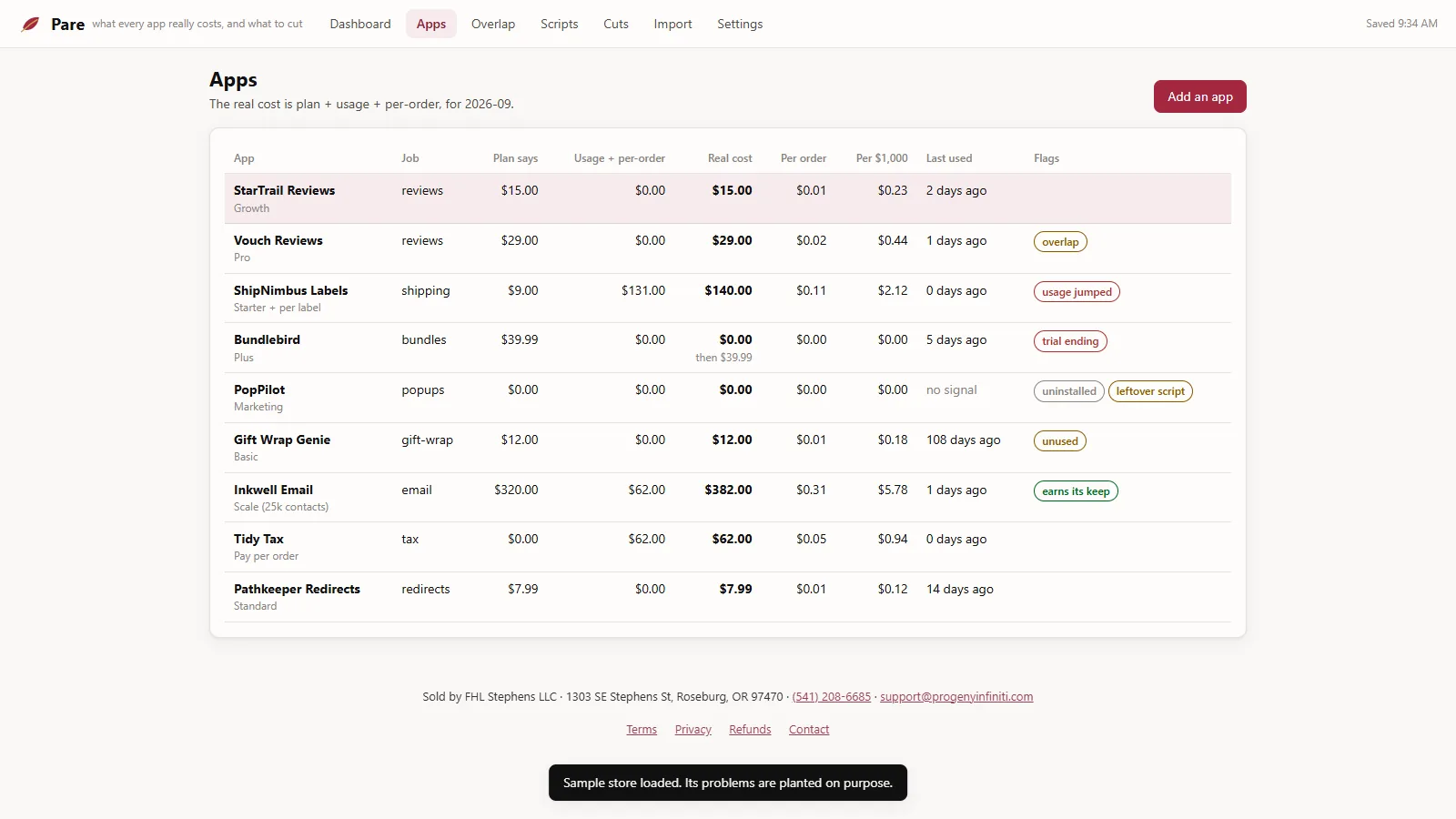The height and width of the screenshot is (819, 1456).
Task: Click Inkwell Email real cost $382.00
Action: 728,490
